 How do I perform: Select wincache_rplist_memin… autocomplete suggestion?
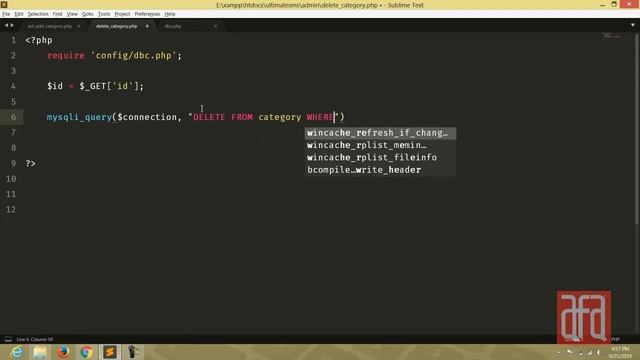[380, 145]
